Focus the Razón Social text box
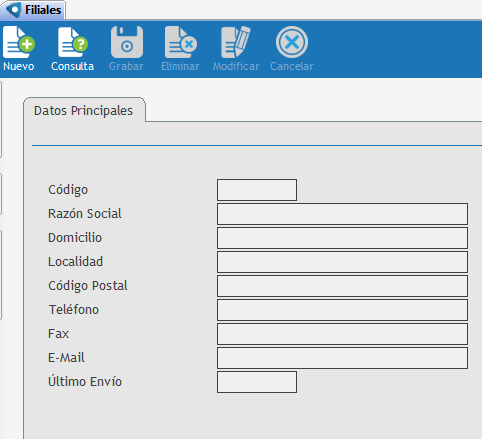 point(342,214)
